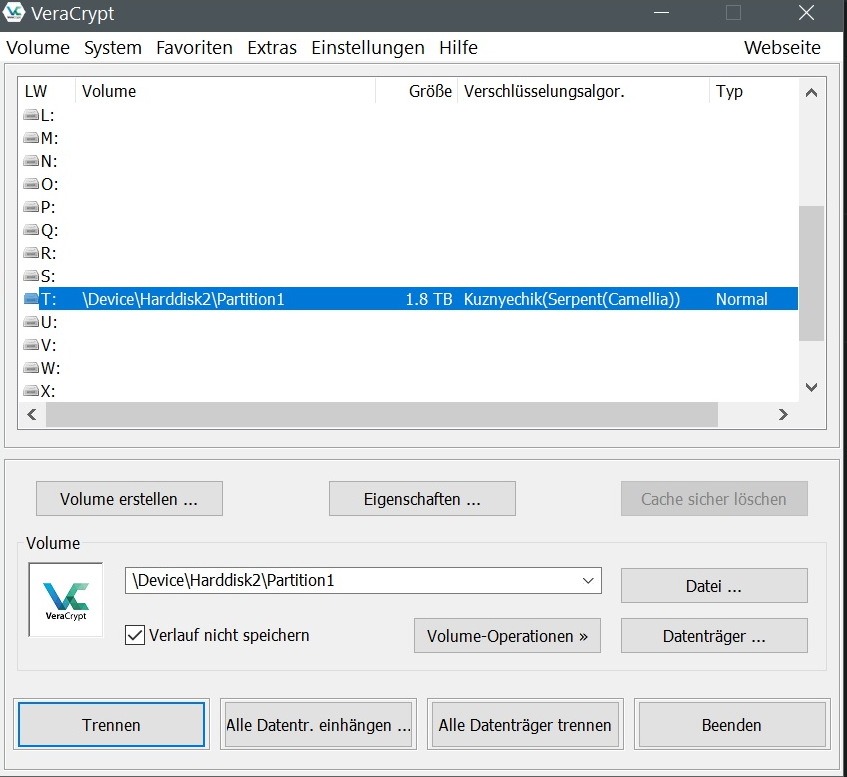Click the 1.8 TB size cell

click(429, 299)
